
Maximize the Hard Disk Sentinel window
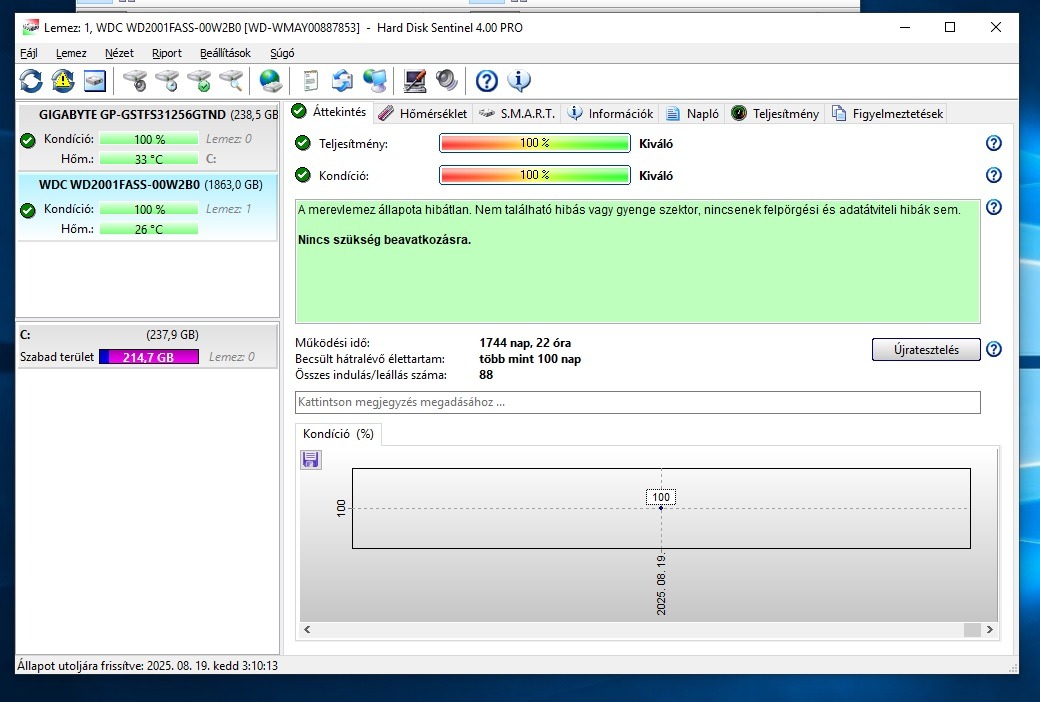950,27
